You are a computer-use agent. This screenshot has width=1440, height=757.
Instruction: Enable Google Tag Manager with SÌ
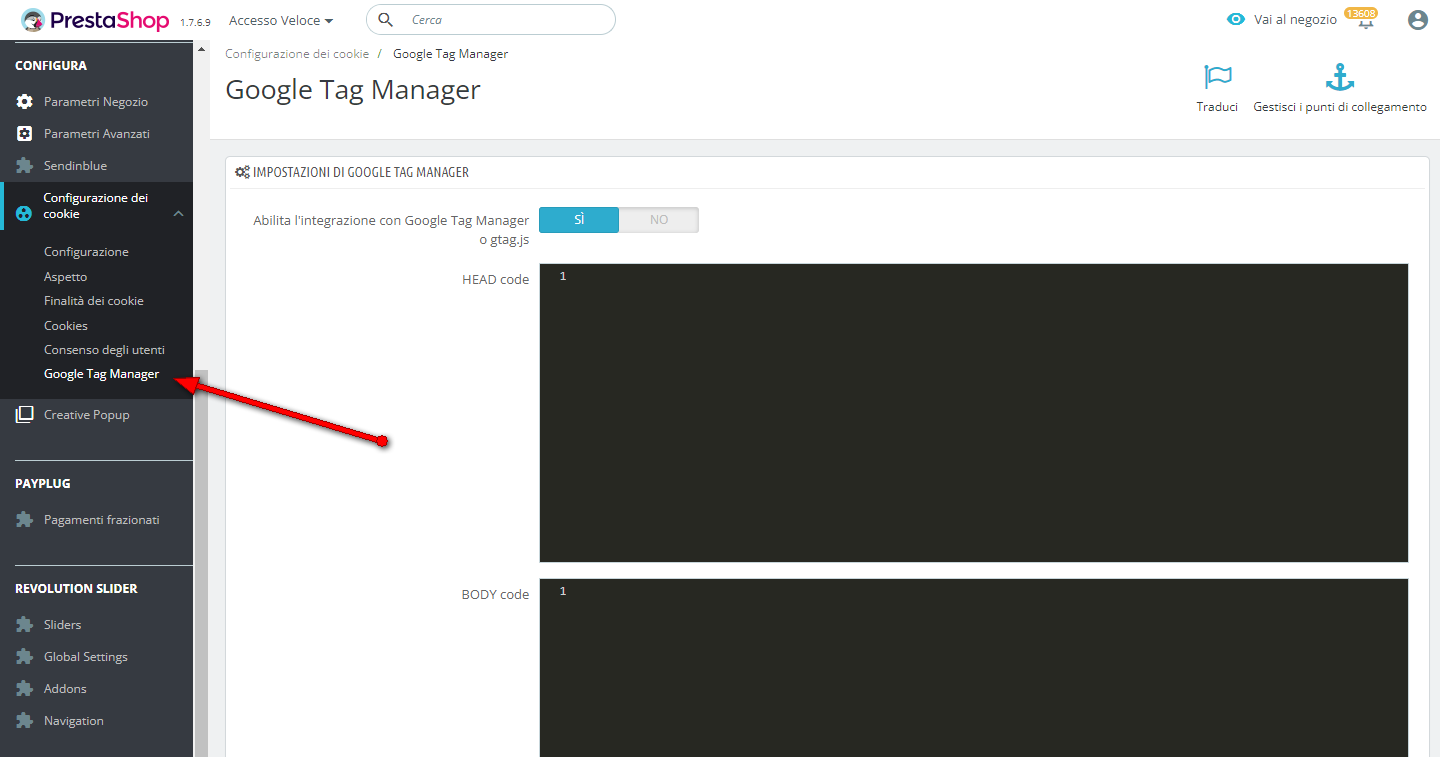coord(579,220)
